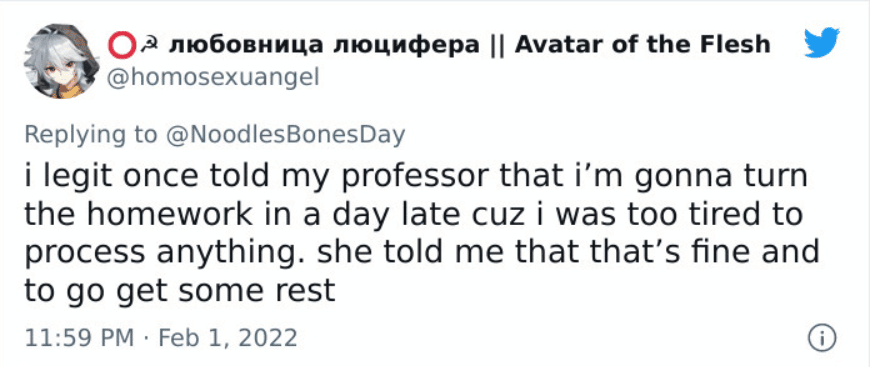Click the line 'to go get some rest'
Screen dimensions: 870x367
tap(180, 291)
